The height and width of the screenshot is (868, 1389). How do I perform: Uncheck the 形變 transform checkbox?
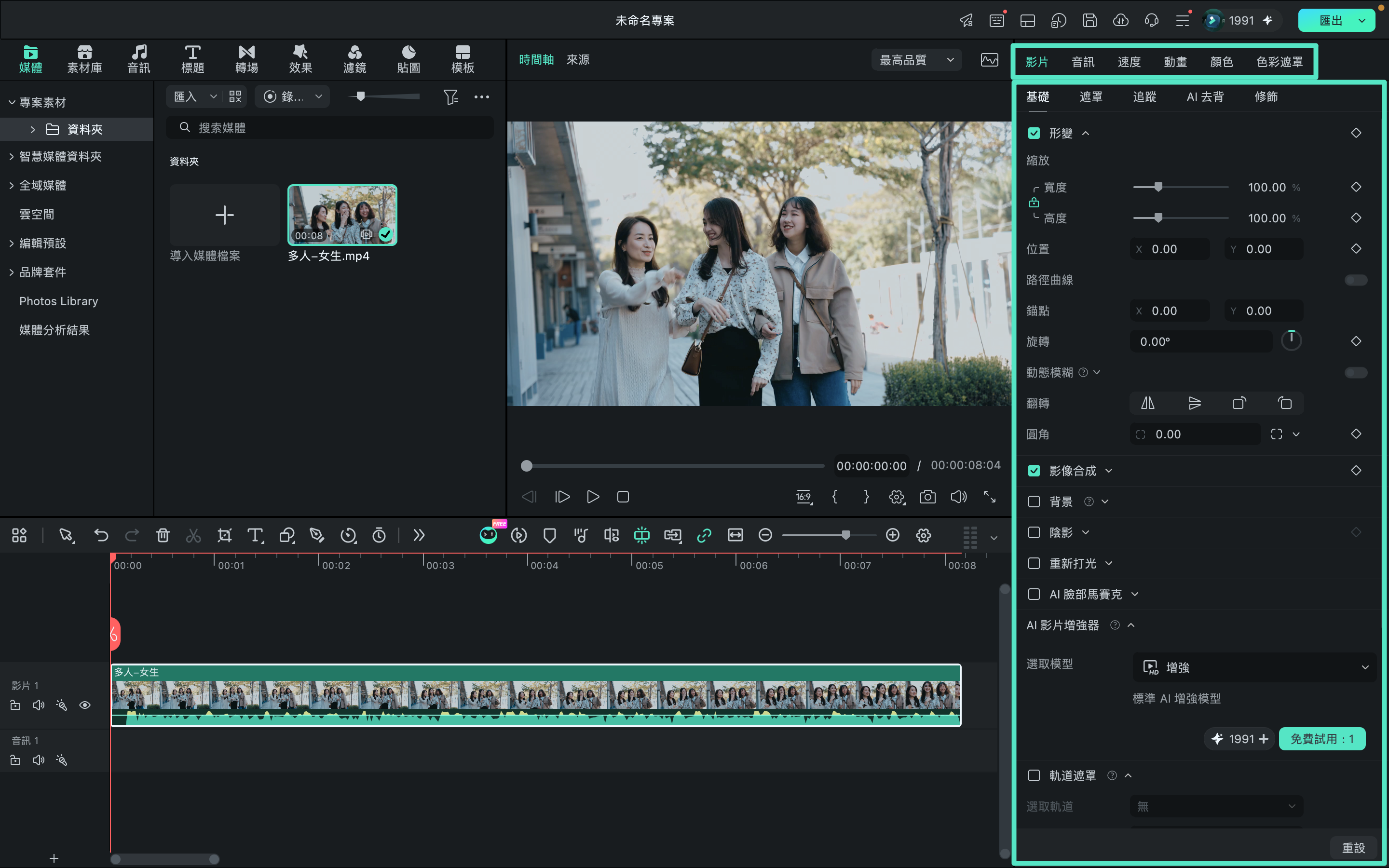pos(1034,133)
